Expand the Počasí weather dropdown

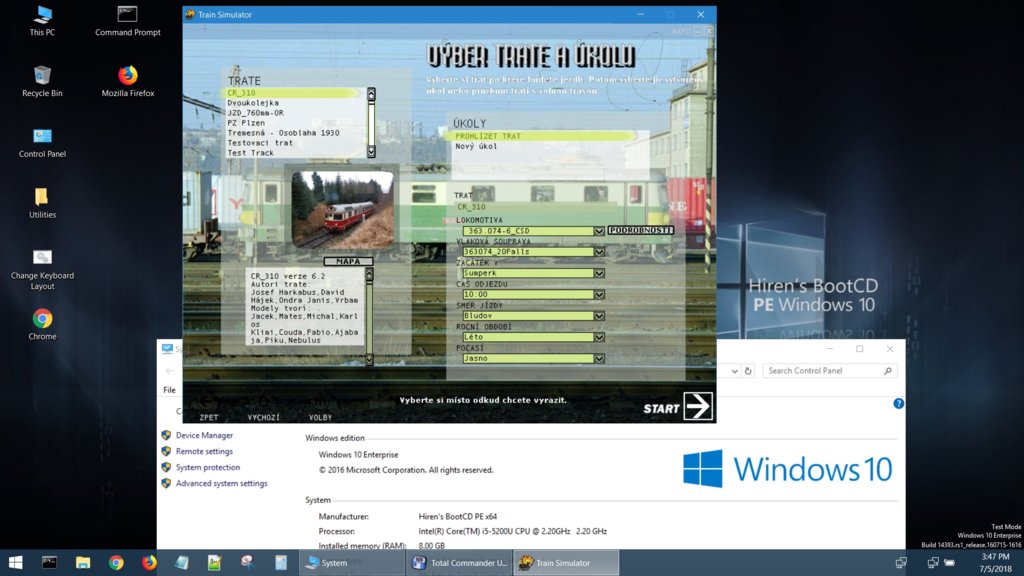599,358
